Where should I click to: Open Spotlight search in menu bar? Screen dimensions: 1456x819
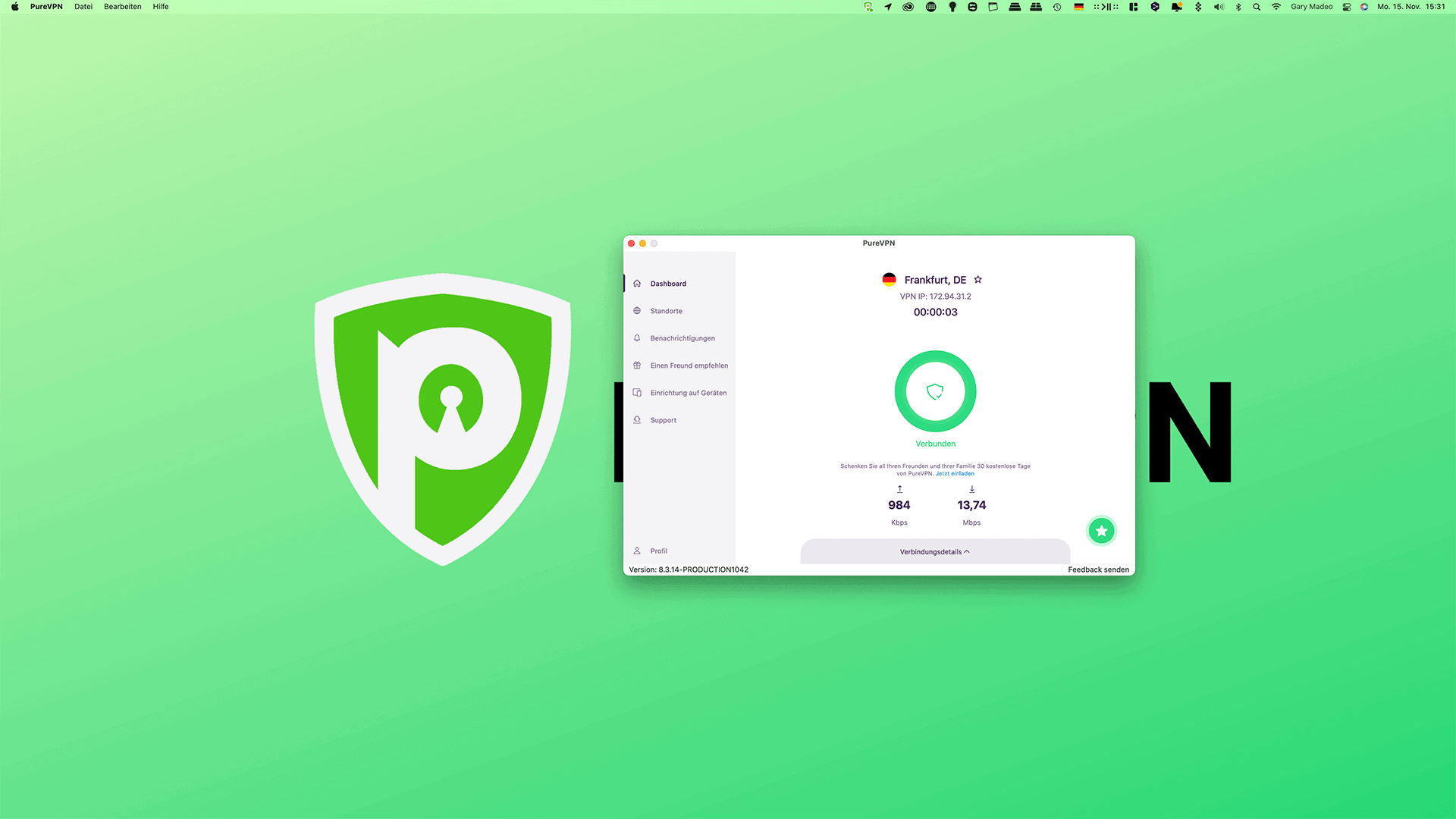click(1257, 7)
